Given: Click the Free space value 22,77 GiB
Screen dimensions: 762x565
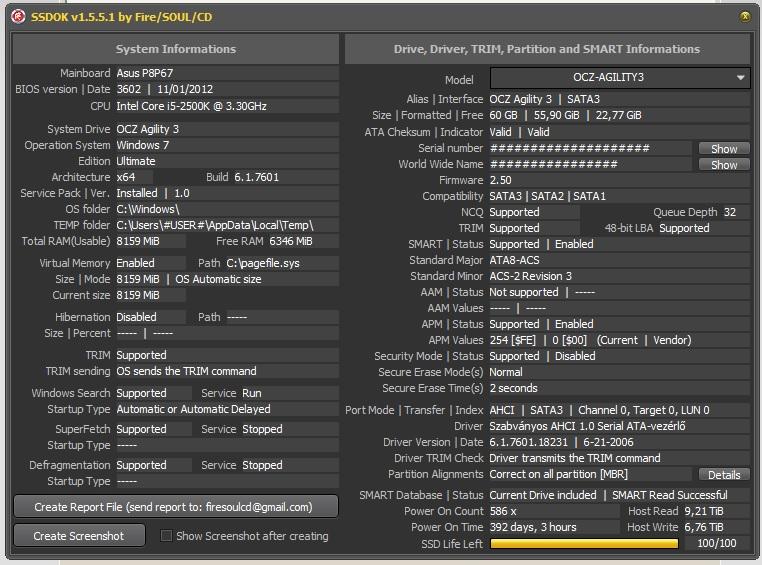Looking at the screenshot, I should 619,116.
